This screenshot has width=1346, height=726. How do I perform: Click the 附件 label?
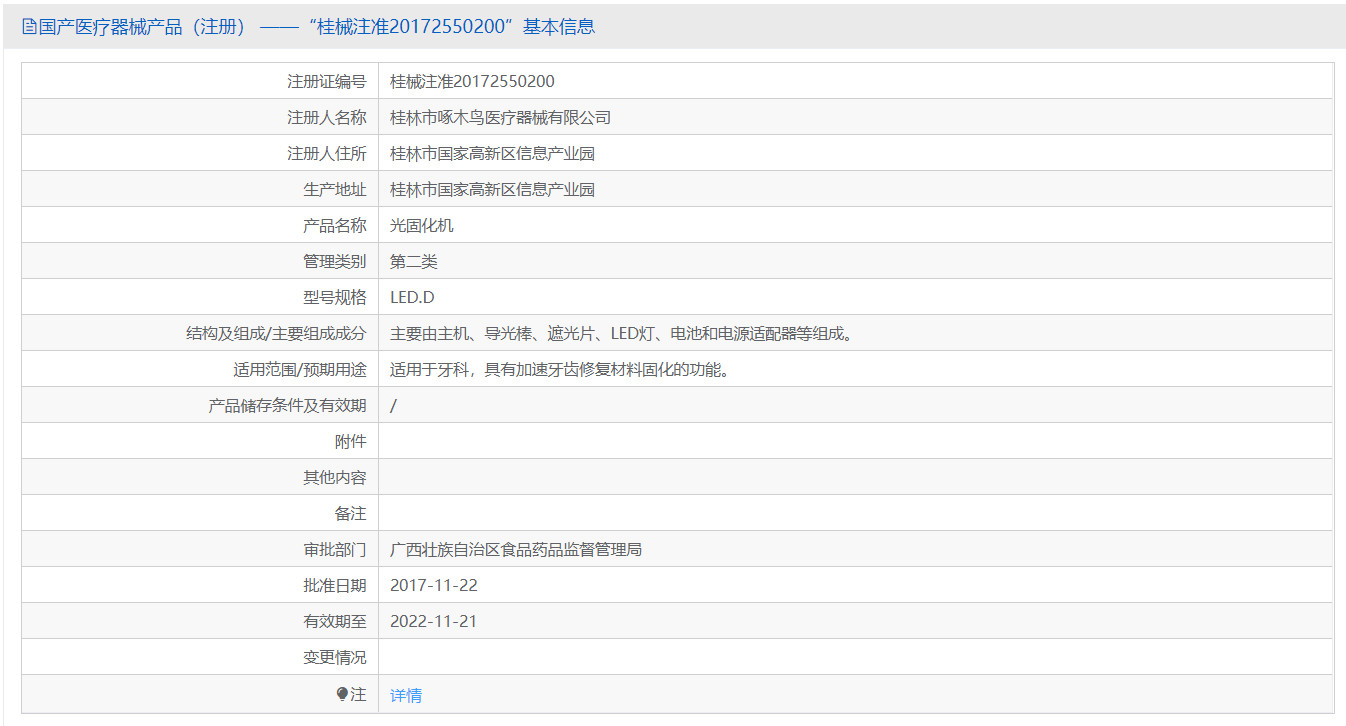click(x=351, y=441)
